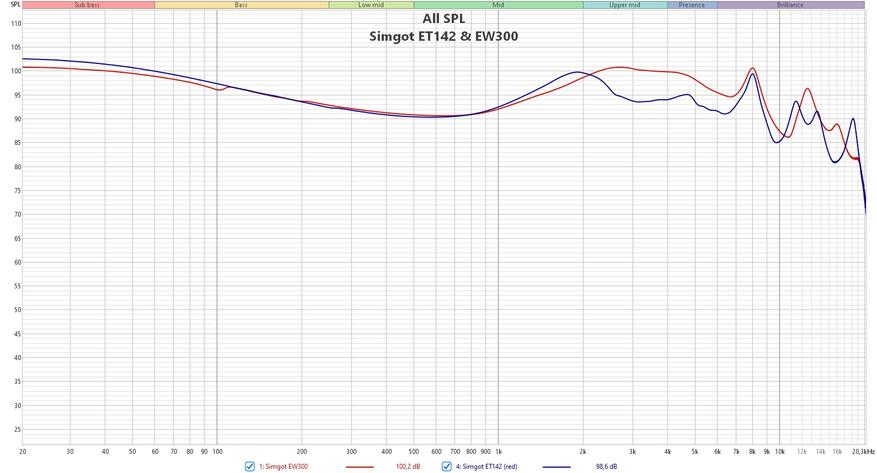Toggle the Simgot EW300 trace checkbox
877x473 pixels.
249,466
